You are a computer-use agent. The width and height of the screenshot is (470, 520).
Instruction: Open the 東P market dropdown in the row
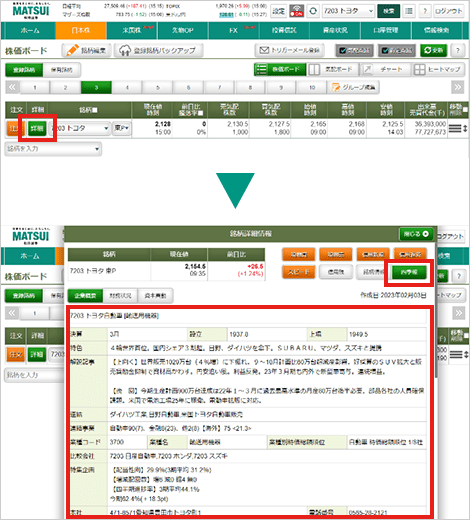[122, 128]
